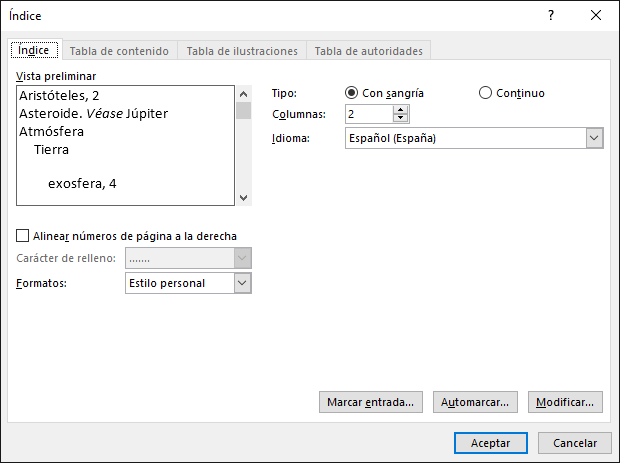Viewport: 620px width, 463px height.
Task: Enable Alinear números de página a la derecha
Action: [x=23, y=236]
